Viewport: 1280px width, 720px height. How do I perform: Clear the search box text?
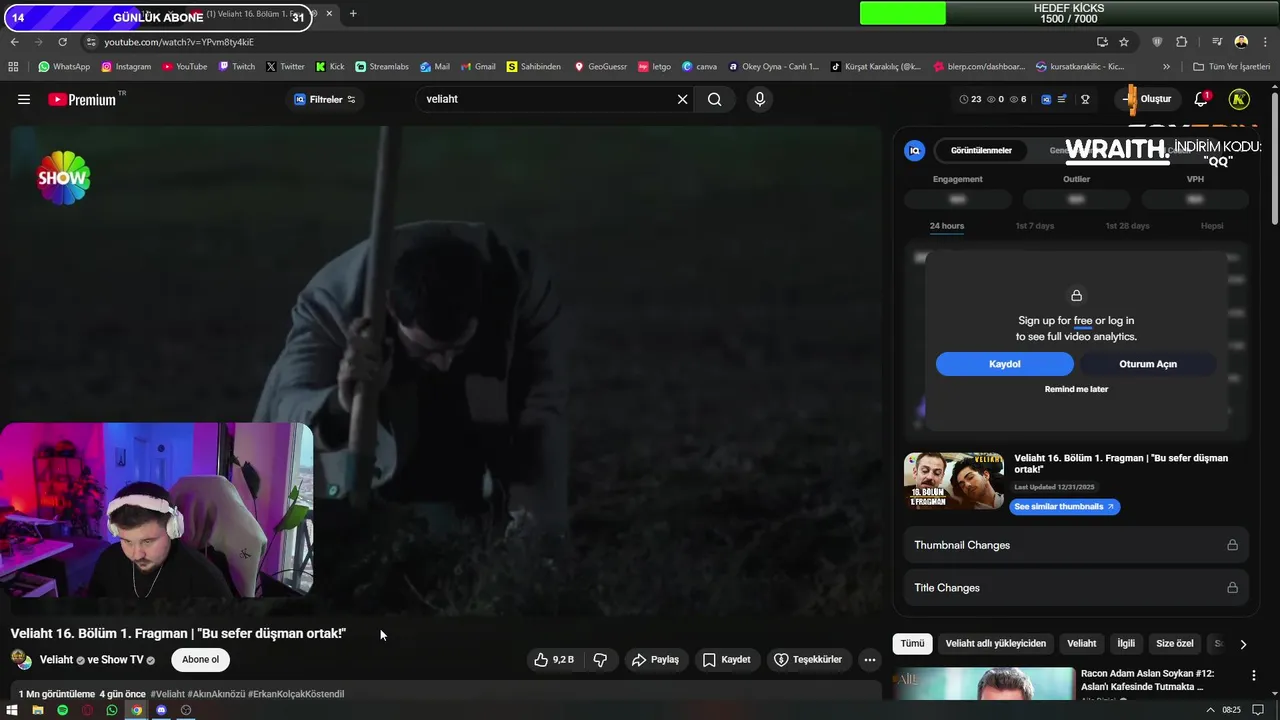683,99
